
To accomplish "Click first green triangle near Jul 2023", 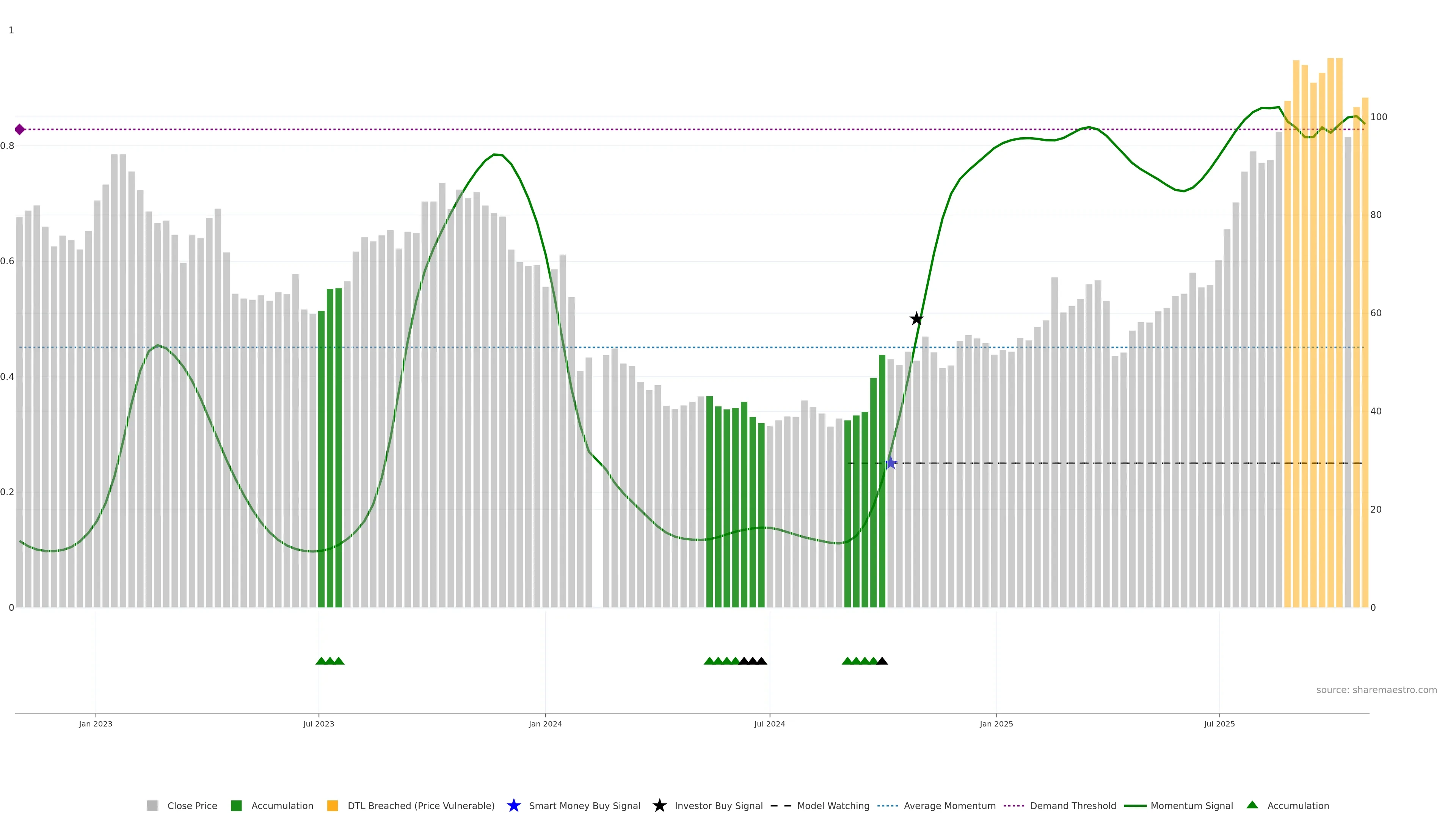I will (321, 661).
